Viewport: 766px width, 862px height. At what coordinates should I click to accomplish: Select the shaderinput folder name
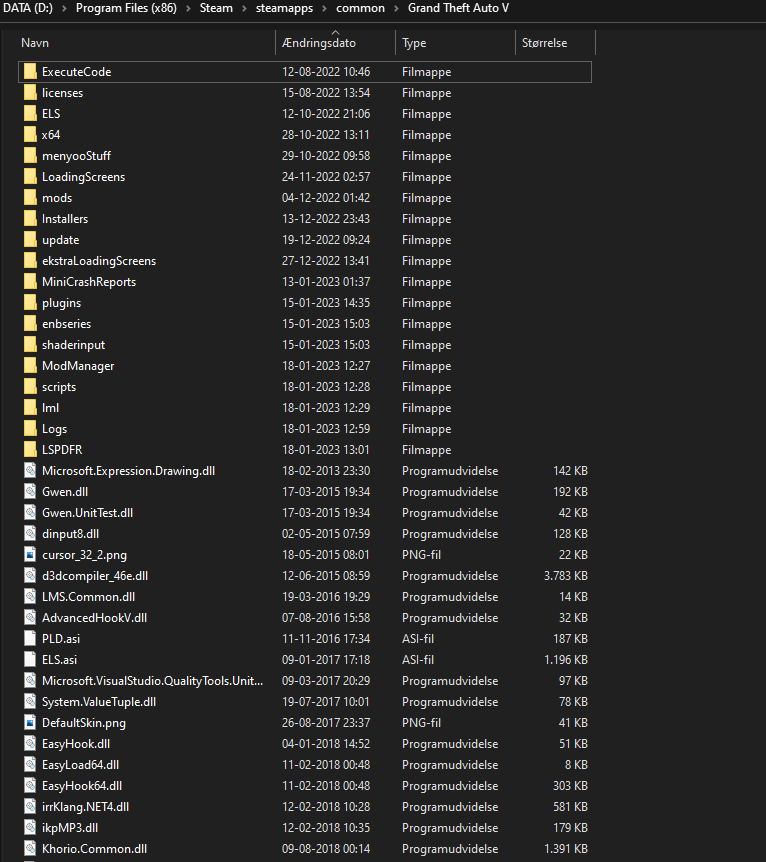coord(73,345)
